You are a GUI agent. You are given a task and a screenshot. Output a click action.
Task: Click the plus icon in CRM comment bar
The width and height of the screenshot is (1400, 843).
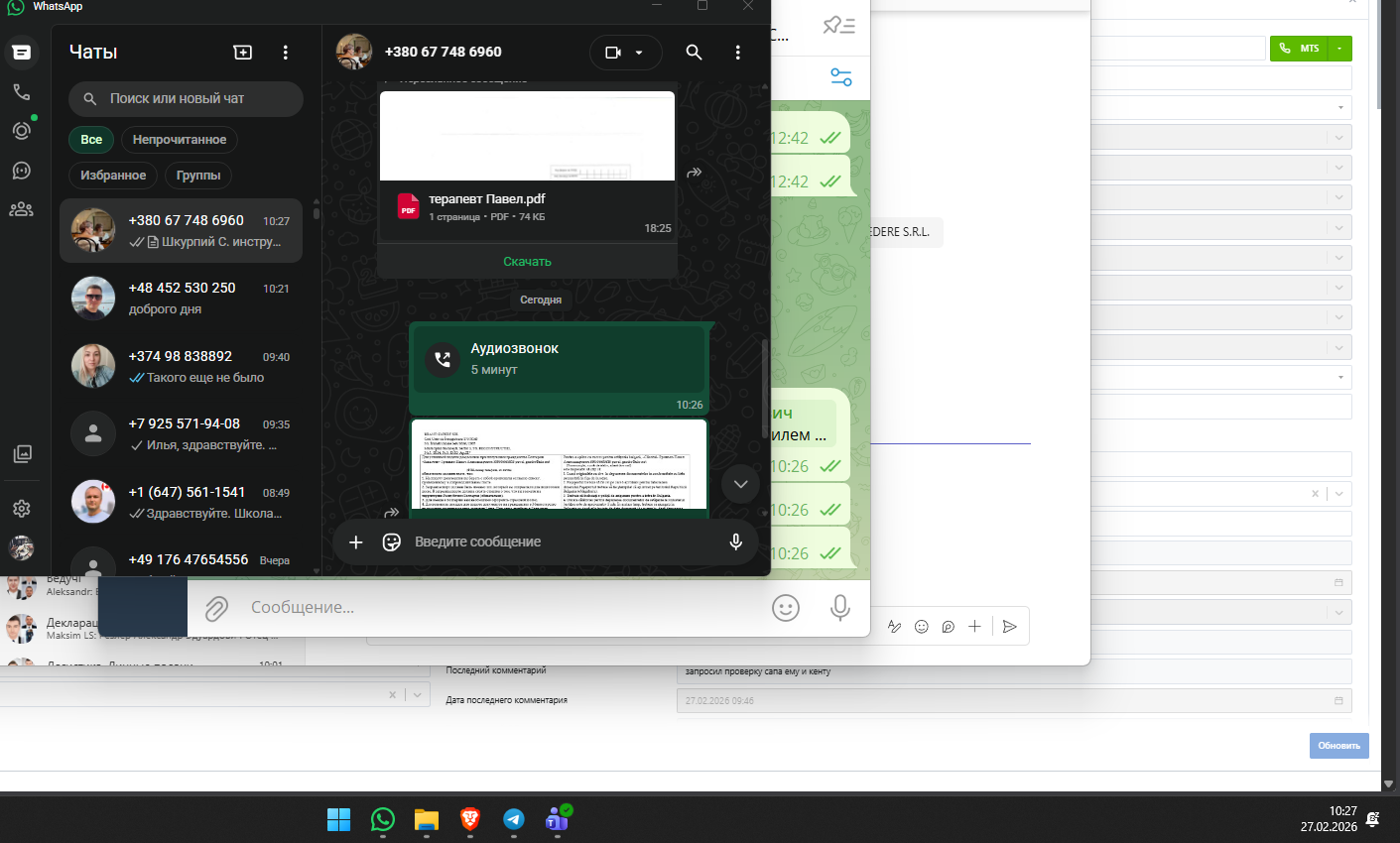[975, 626]
